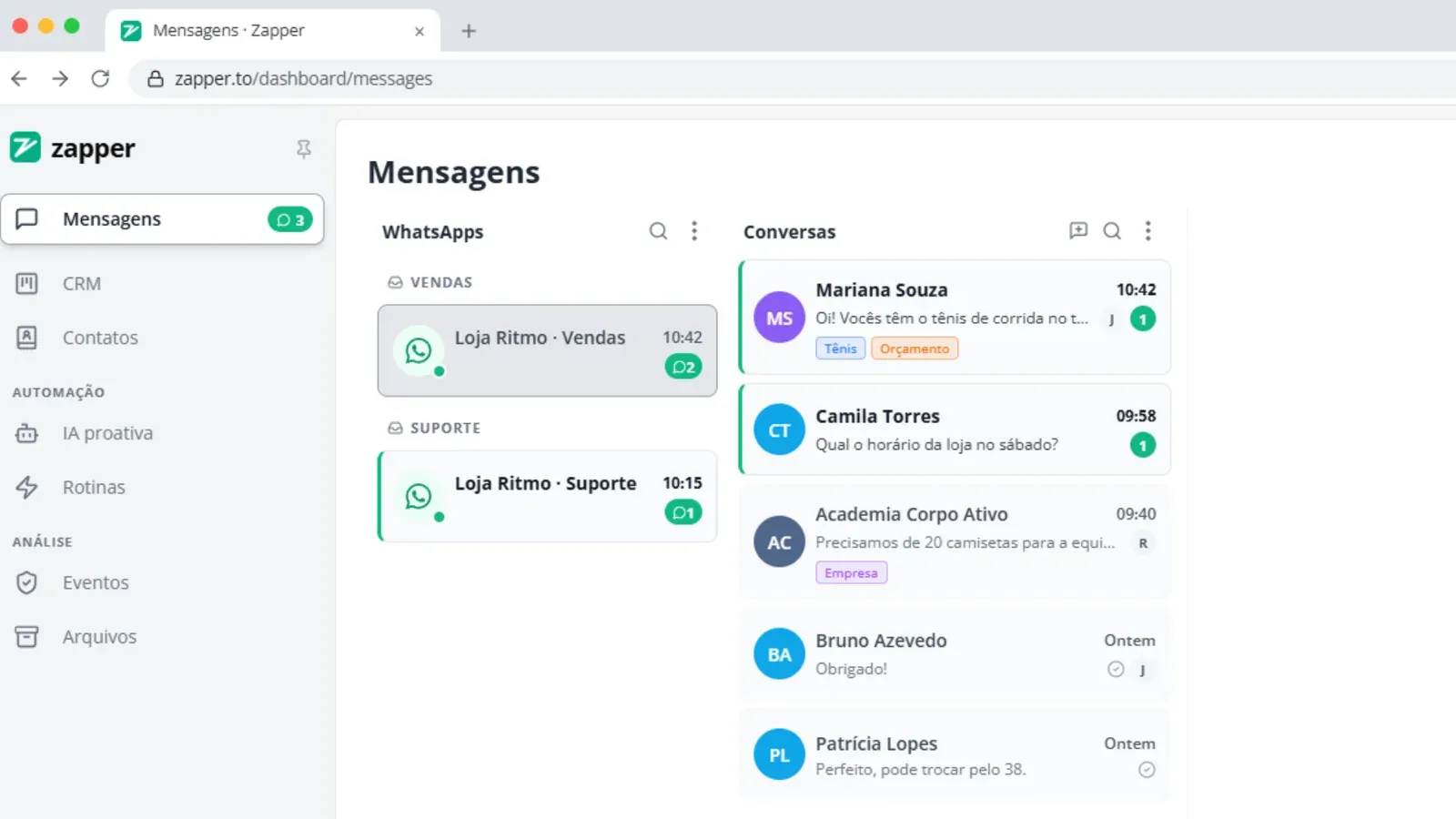Click the address bar URL
Screen dimensions: 1456x819
click(303, 78)
